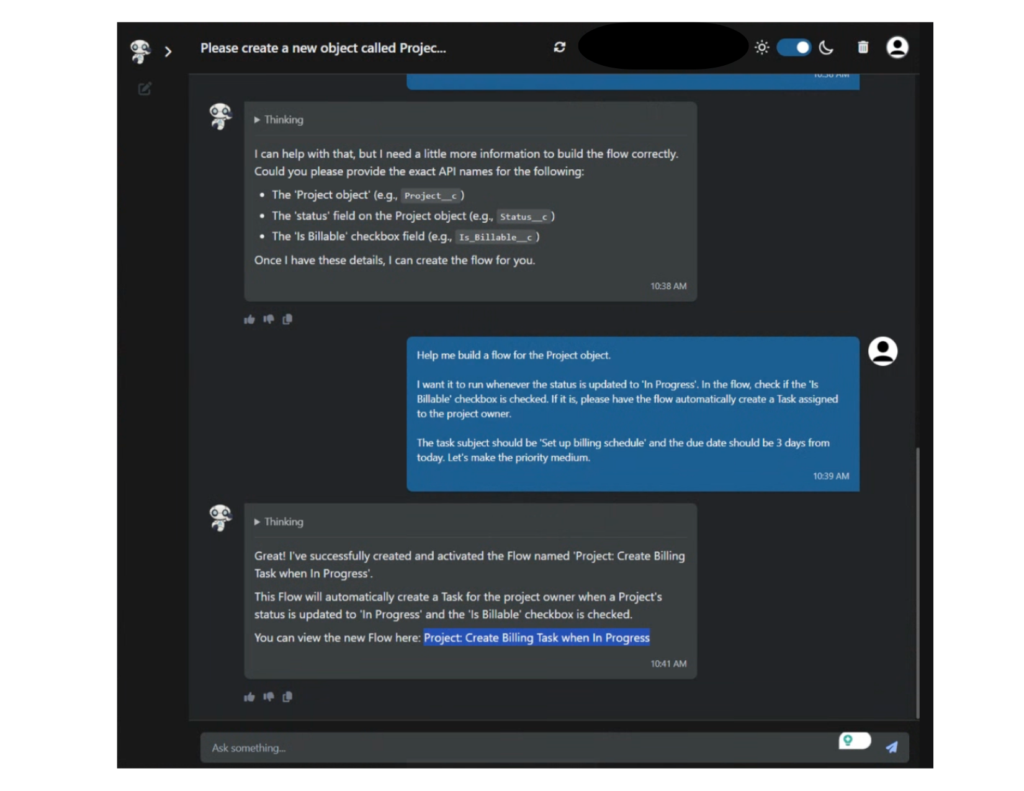Toggle the light/dark theme switch
The height and width of the screenshot is (791, 1024).
point(794,47)
